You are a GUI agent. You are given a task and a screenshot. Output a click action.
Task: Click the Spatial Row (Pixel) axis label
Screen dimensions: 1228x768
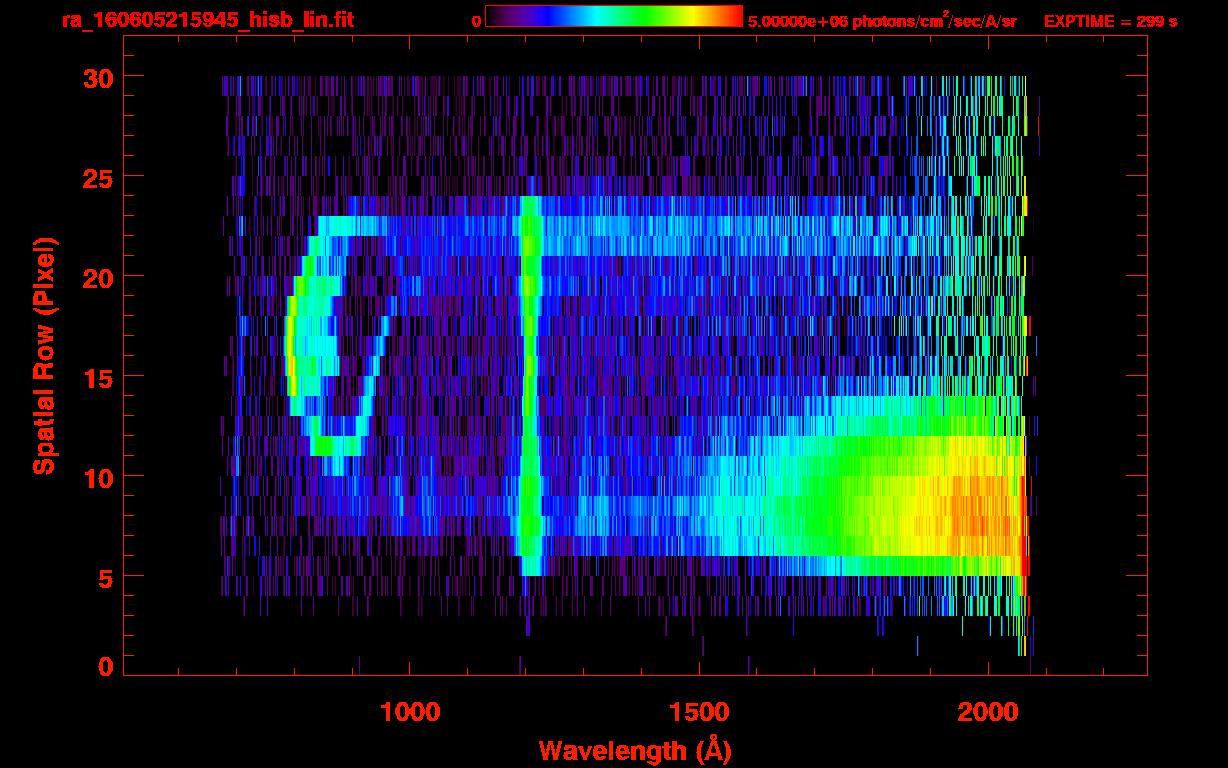(x=44, y=356)
